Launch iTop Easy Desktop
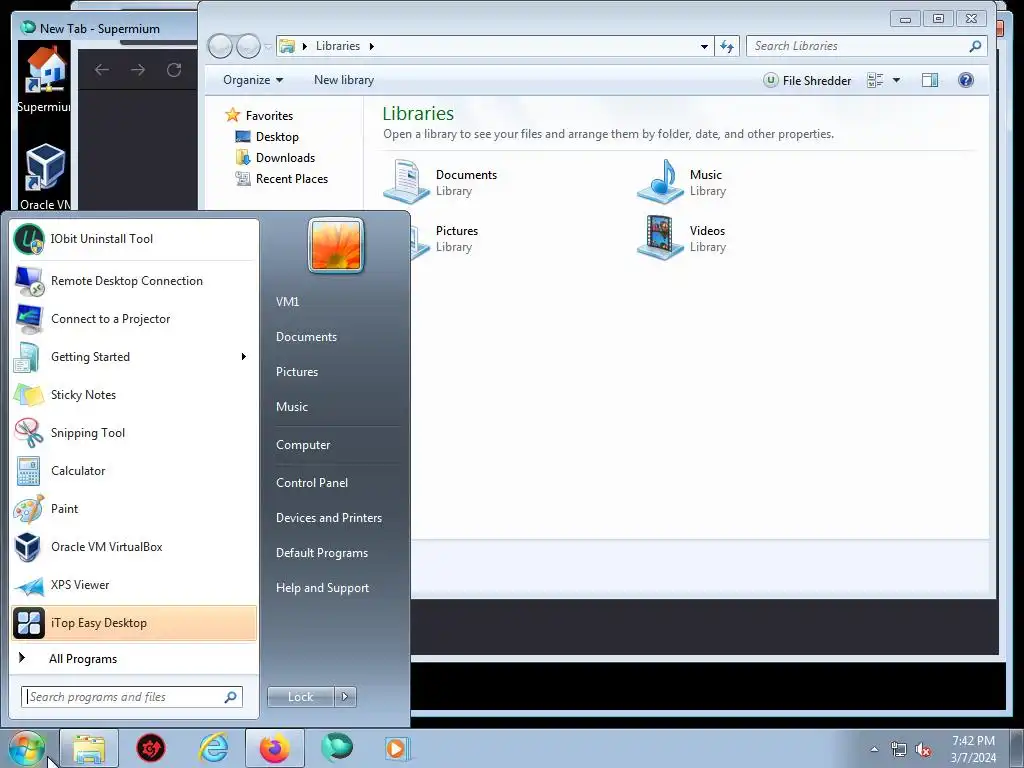The image size is (1024, 768). click(x=134, y=623)
